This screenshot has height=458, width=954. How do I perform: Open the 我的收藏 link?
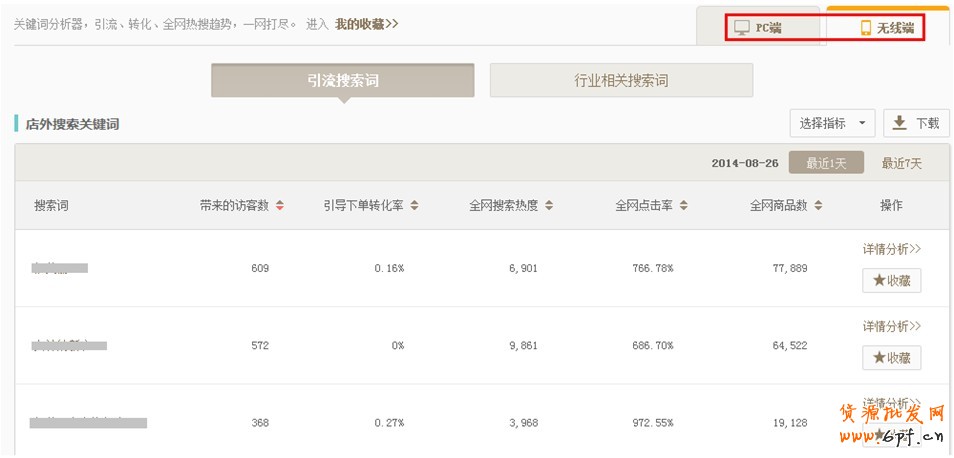pos(366,24)
